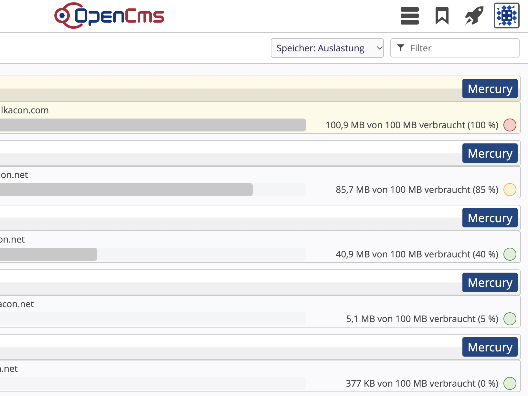Click the red status circle at 100 %
The width and height of the screenshot is (528, 396).
click(509, 125)
